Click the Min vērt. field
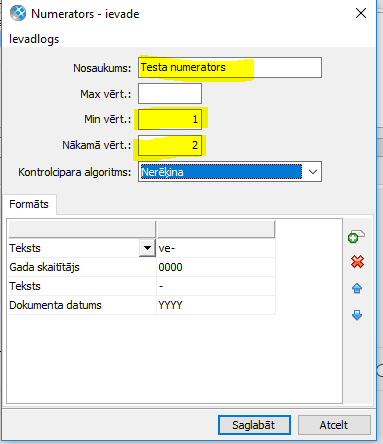This screenshot has height=444, width=383. coord(170,119)
